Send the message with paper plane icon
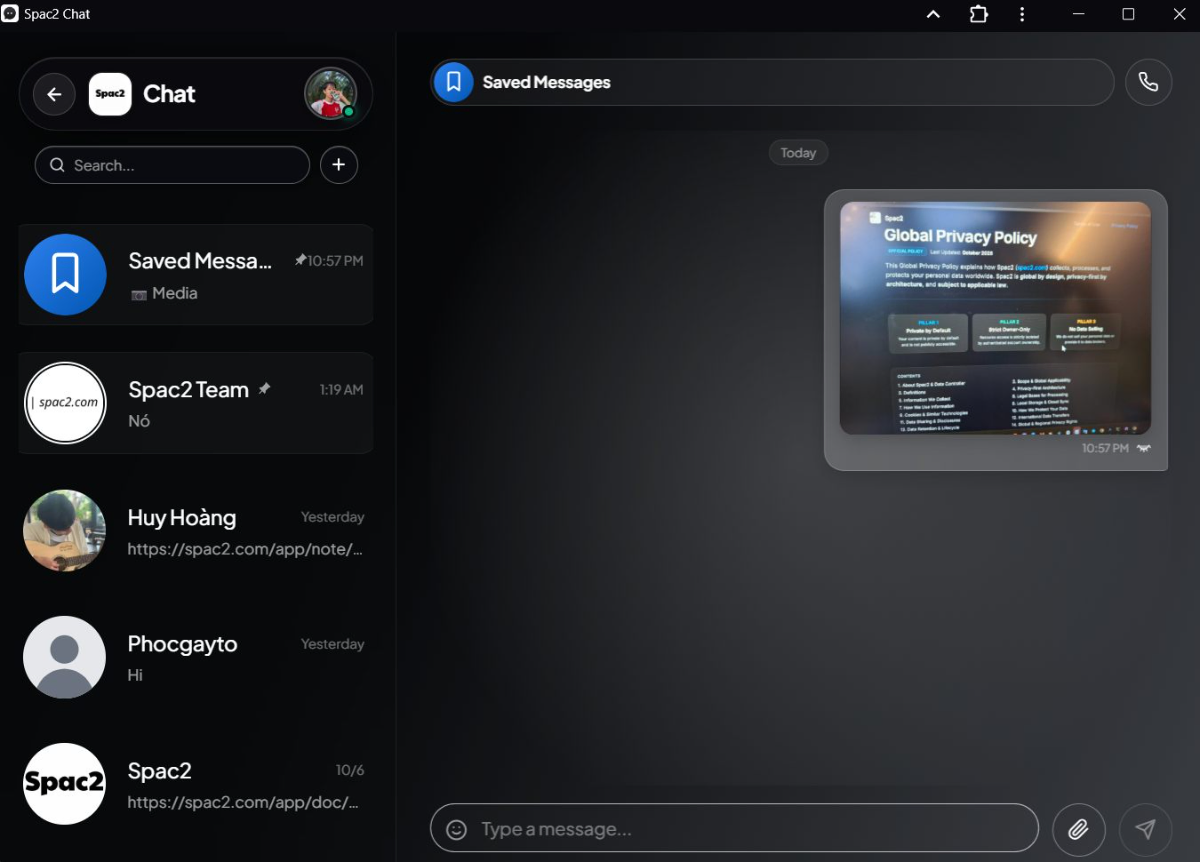Screen dimensions: 1200x862 tap(1146, 829)
